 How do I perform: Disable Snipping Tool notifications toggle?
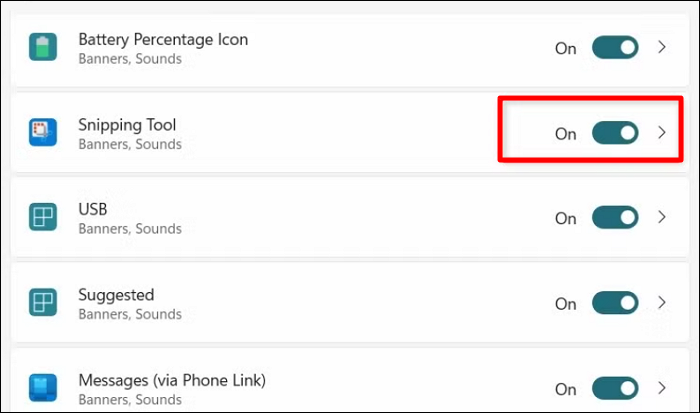615,133
